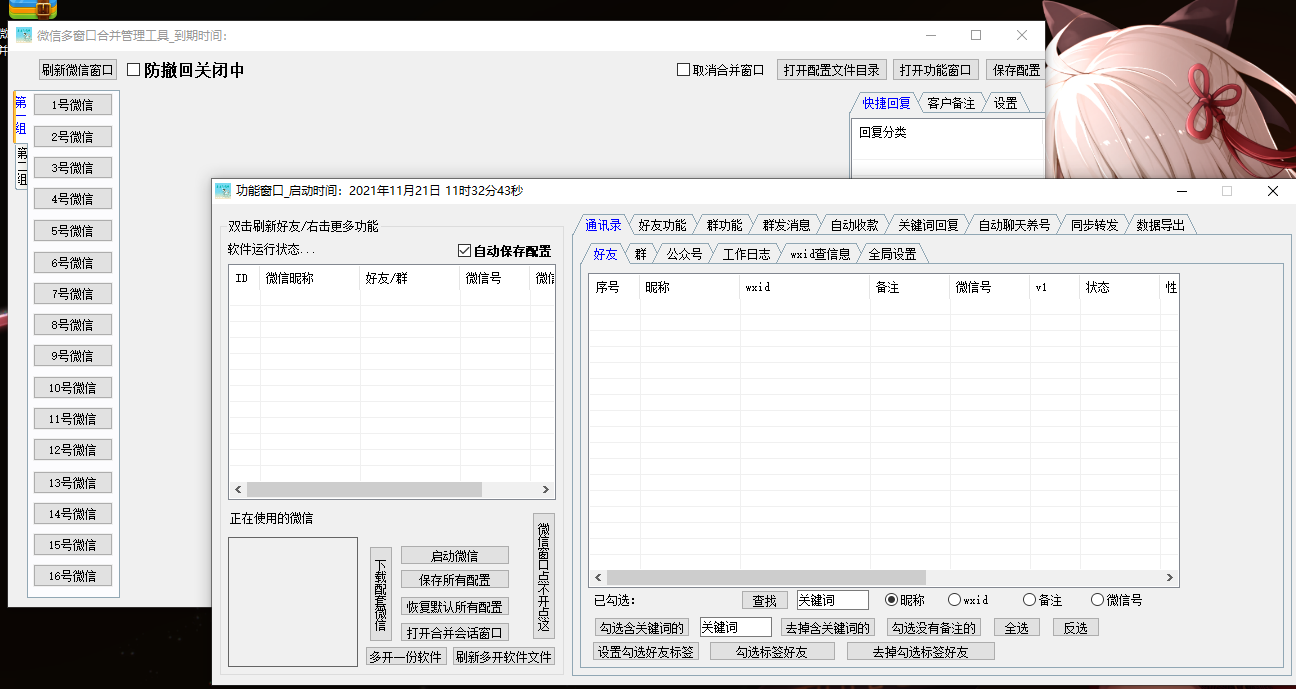Click 打开配置文件目录 button
Screen dimensions: 1296x689
832,70
